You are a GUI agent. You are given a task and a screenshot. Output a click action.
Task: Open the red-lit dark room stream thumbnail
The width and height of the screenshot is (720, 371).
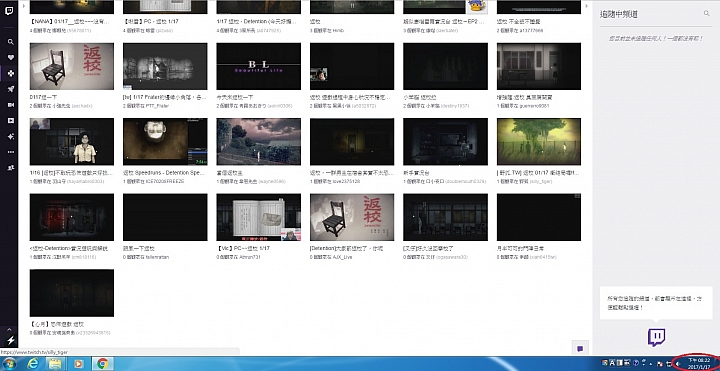pyautogui.click(x=72, y=217)
